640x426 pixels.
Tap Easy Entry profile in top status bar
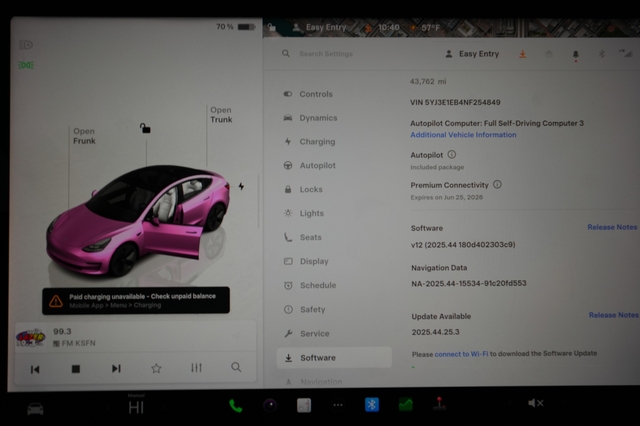[320, 27]
